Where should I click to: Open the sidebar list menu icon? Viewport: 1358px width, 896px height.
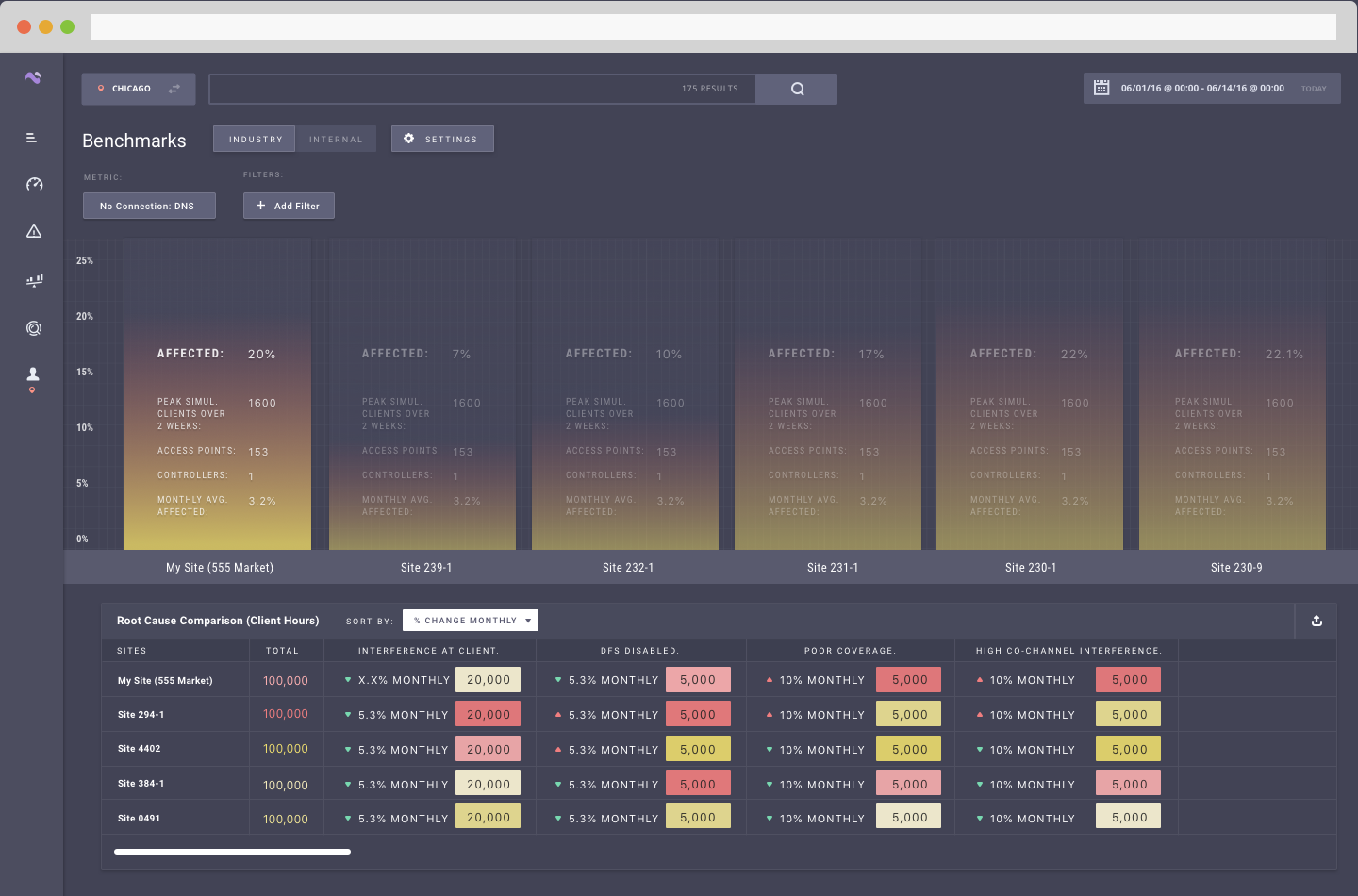[x=31, y=138]
